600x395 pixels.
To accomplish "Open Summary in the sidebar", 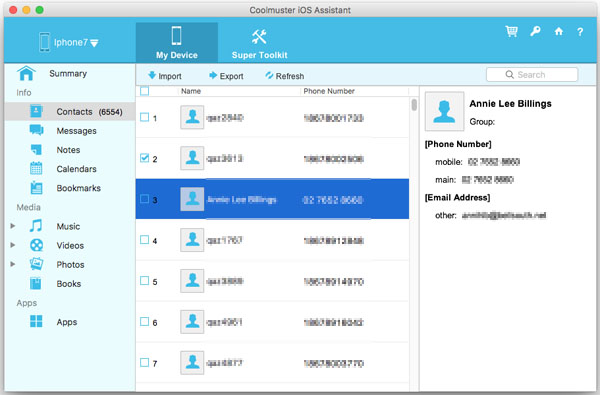I will pyautogui.click(x=68, y=73).
